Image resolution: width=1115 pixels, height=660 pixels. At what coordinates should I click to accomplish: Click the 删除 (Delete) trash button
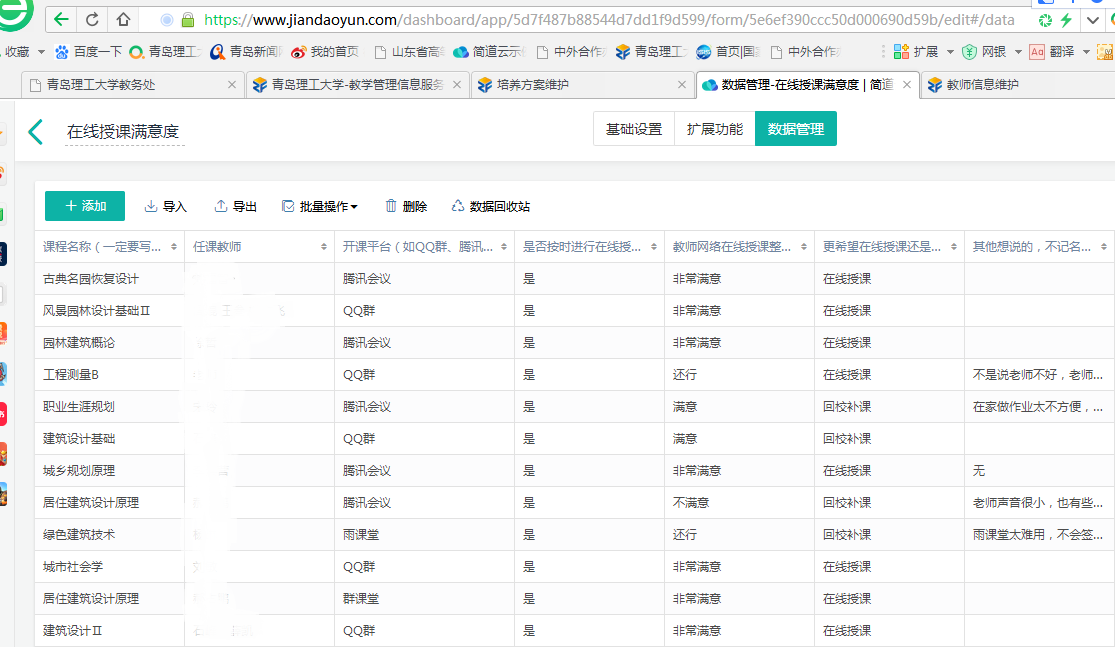(406, 207)
